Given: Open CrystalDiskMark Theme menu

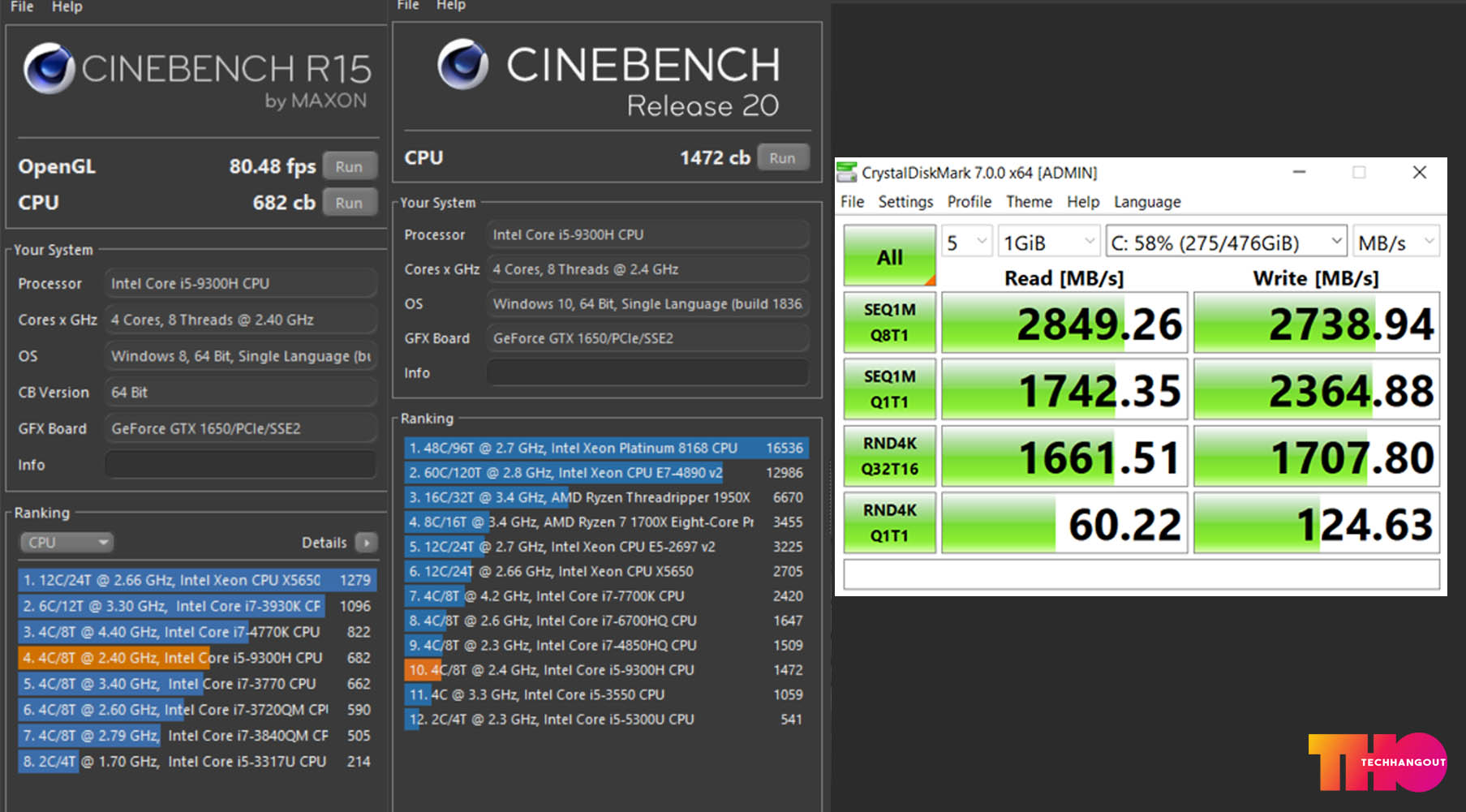Looking at the screenshot, I should (1029, 202).
